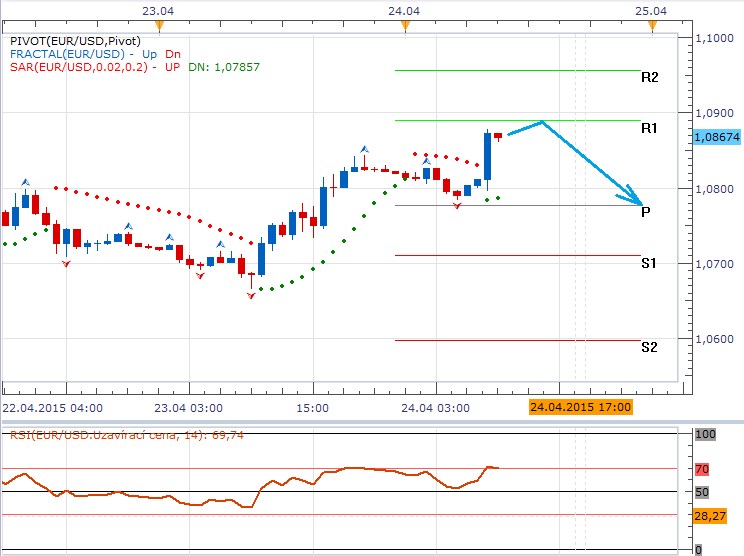Click the 24.04 03:00 time axis label
Screen dimensions: 744x556
(435, 408)
